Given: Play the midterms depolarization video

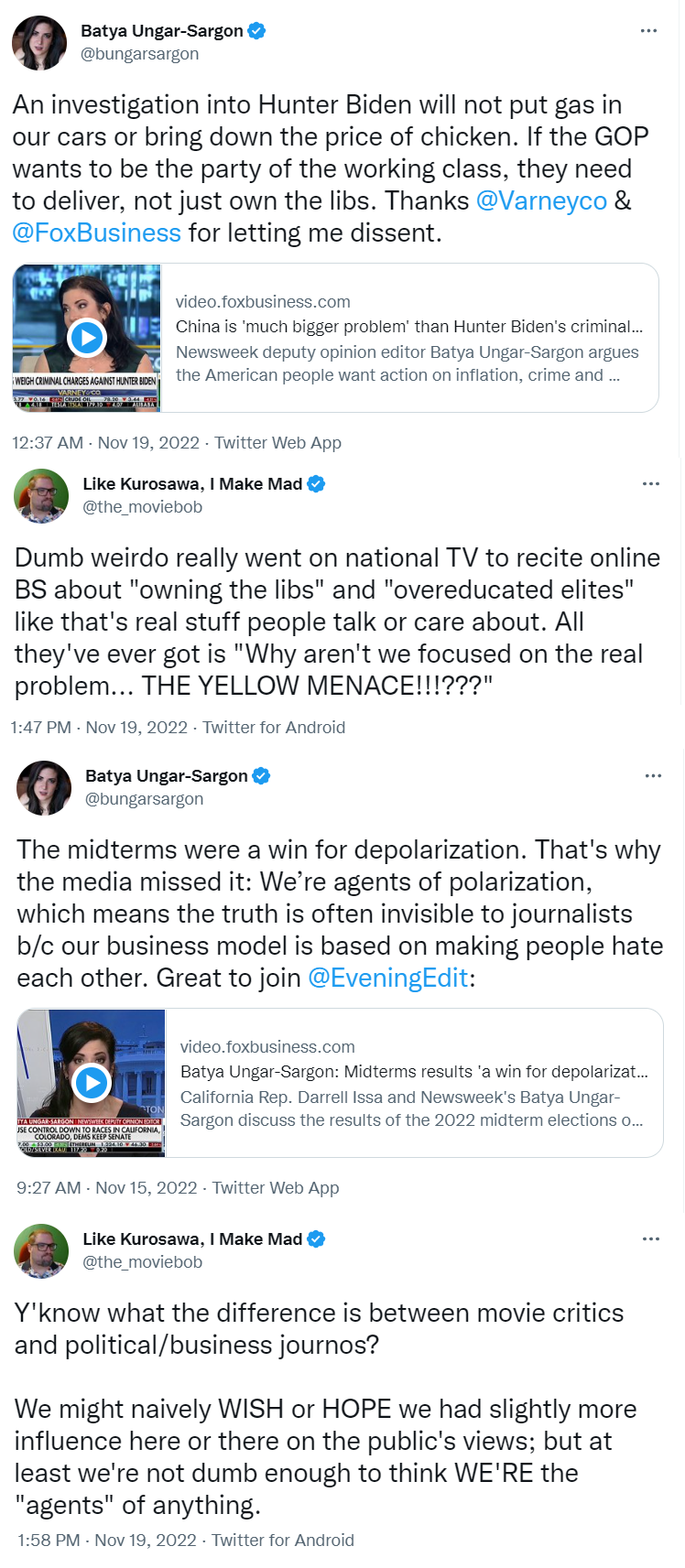Looking at the screenshot, I should [92, 1083].
